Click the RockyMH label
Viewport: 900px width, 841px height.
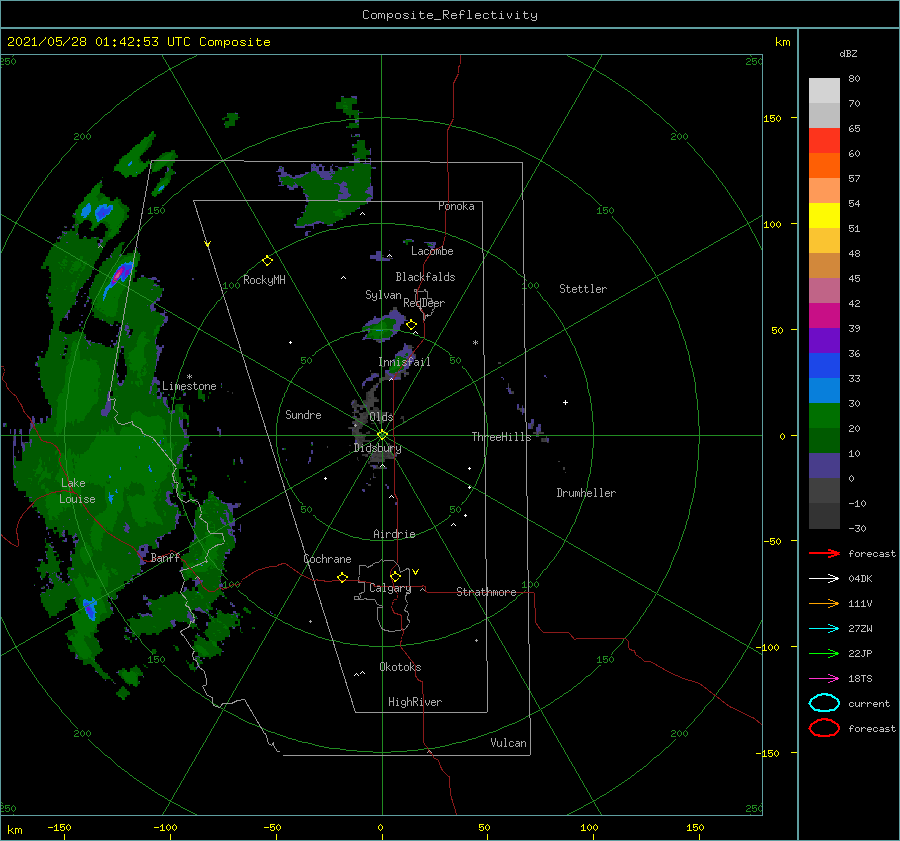tap(264, 280)
